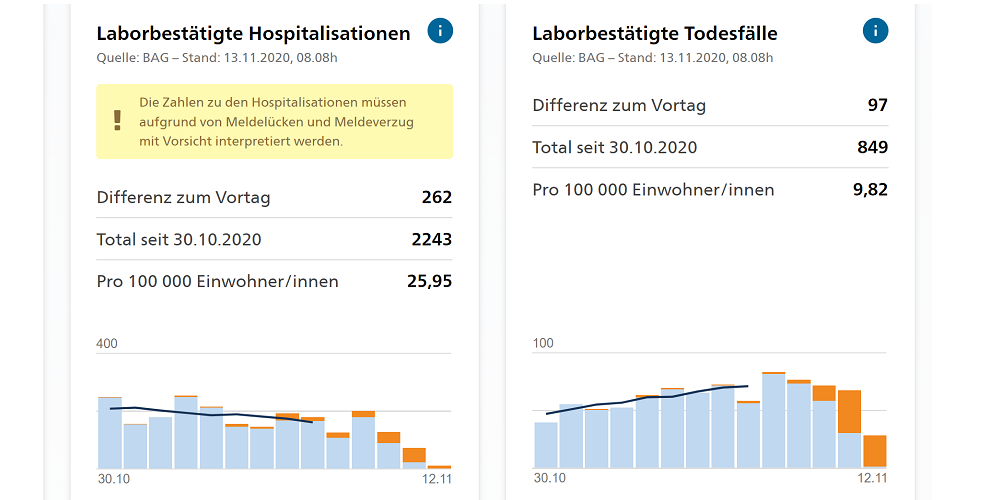Viewport: 1000px width, 500px height.
Task: Click the per-100,000 value 25,95
Action: [430, 281]
